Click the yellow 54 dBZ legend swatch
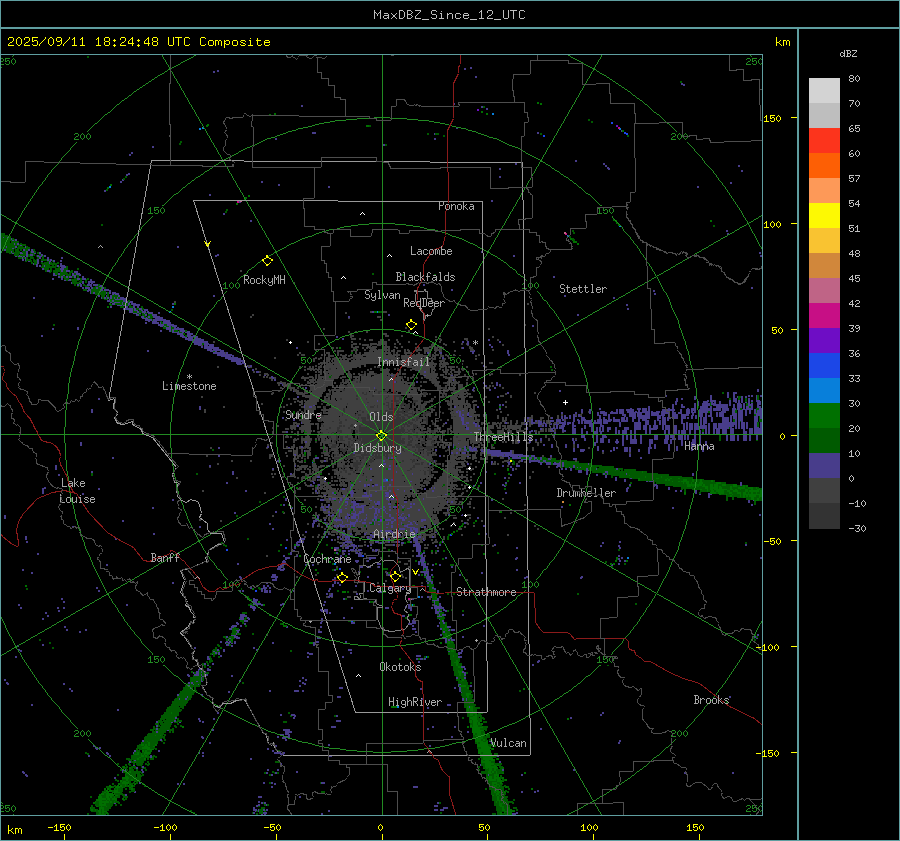Image resolution: width=900 pixels, height=841 pixels. pyautogui.click(x=824, y=216)
